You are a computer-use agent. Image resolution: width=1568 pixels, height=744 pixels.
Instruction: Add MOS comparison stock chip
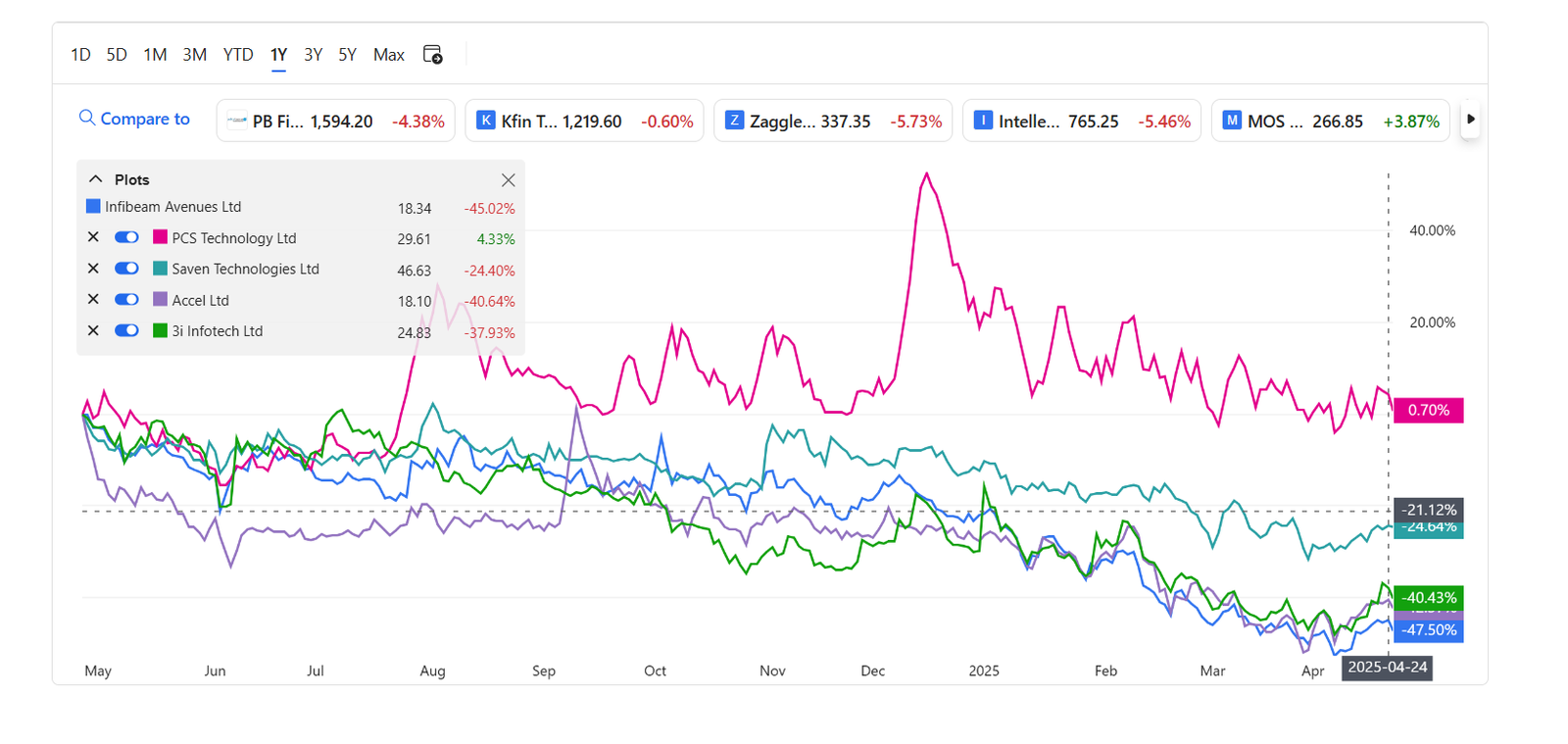1330,121
